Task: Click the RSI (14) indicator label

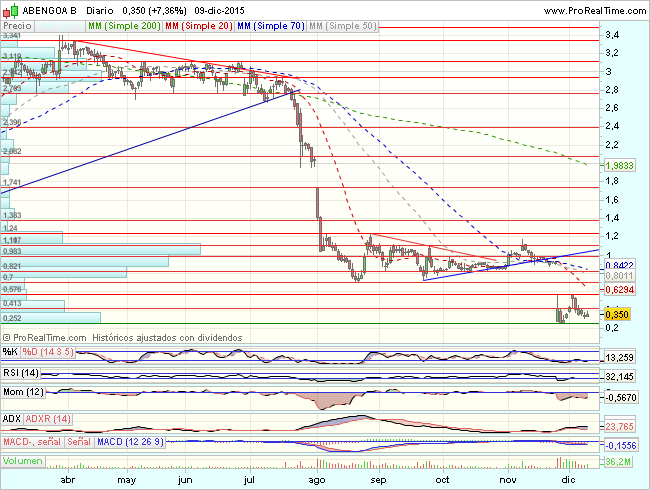Action: point(21,373)
